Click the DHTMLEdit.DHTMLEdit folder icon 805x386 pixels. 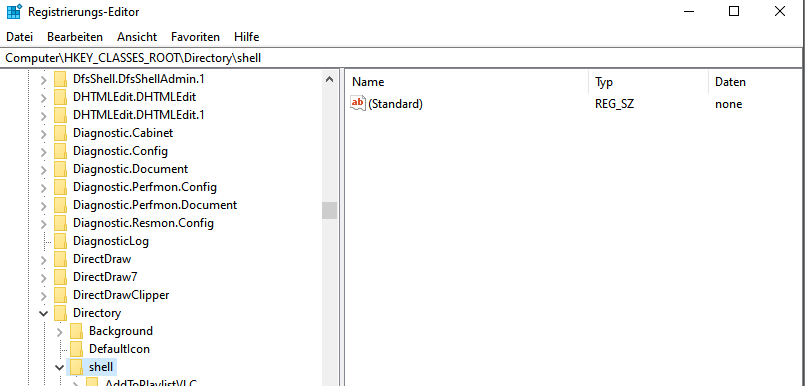pos(61,97)
